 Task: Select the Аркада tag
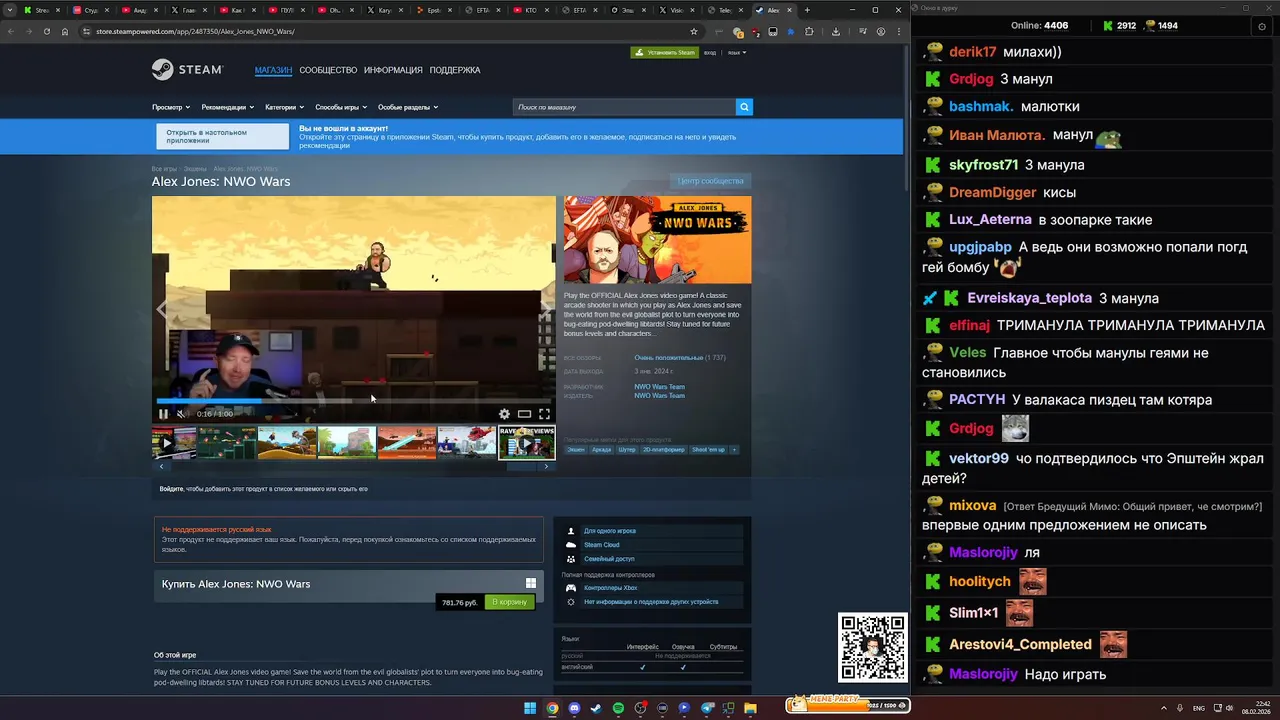601,450
